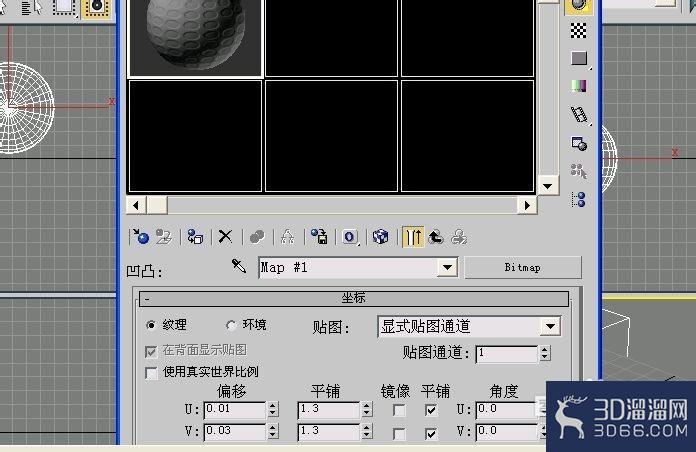Click the Bitmap map type button
Image resolution: width=696 pixels, height=452 pixels.
[x=522, y=267]
